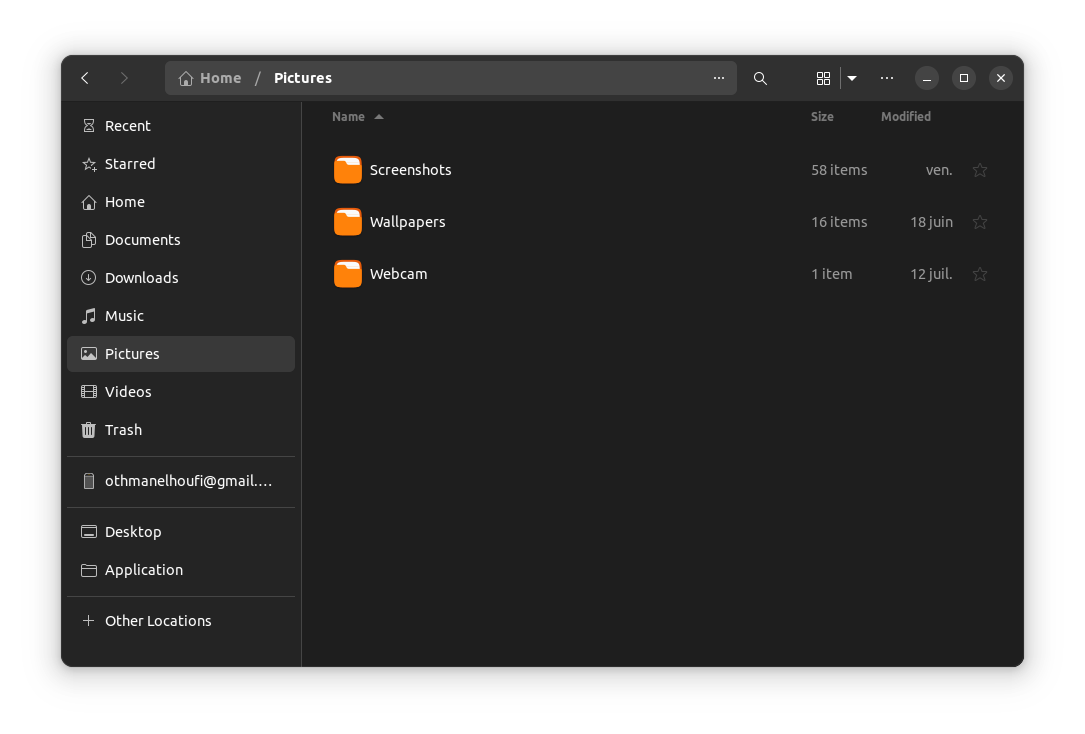
Task: Open Other Locations in the sidebar
Action: pos(158,620)
